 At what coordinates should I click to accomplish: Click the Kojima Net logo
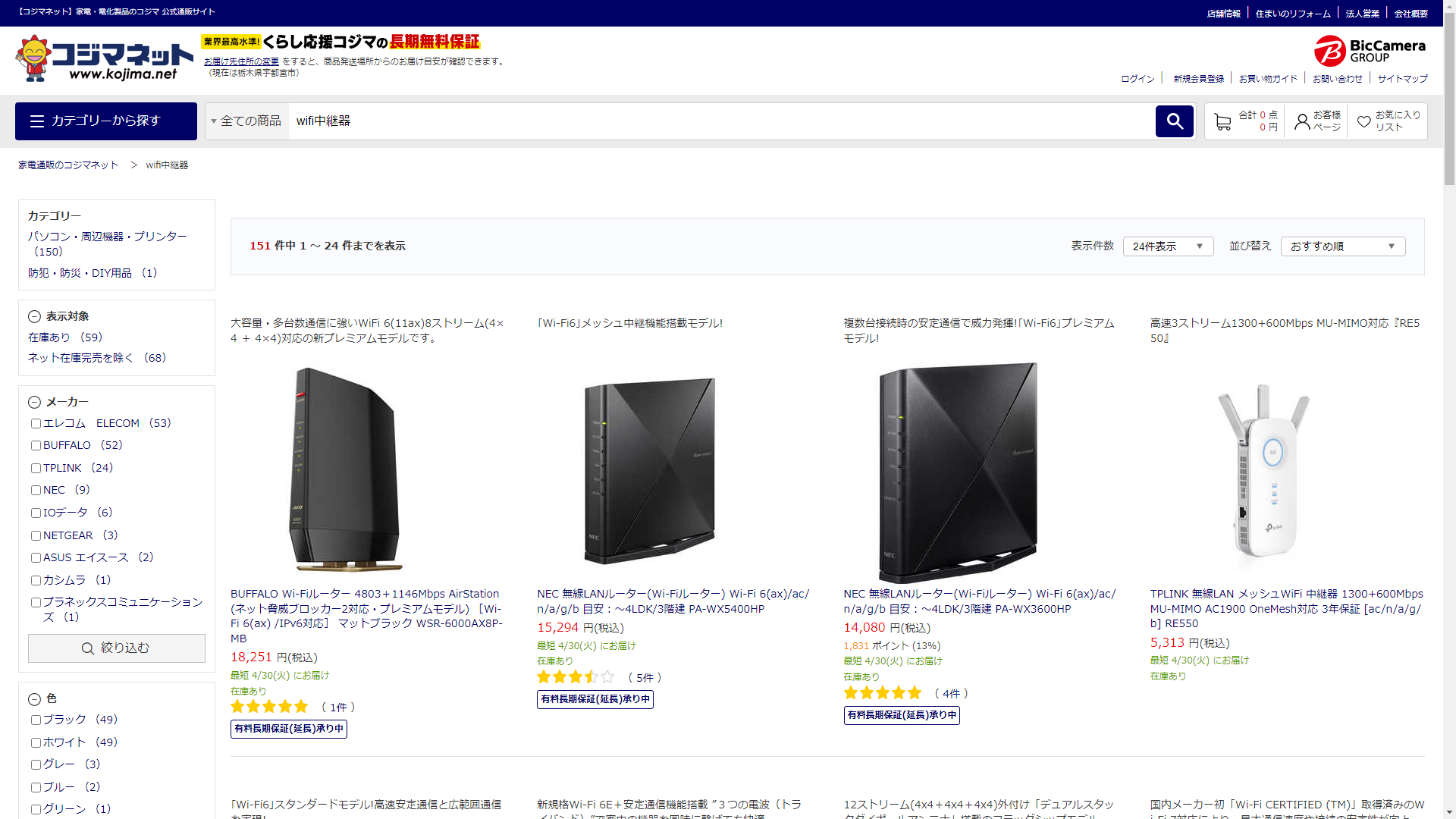(105, 58)
